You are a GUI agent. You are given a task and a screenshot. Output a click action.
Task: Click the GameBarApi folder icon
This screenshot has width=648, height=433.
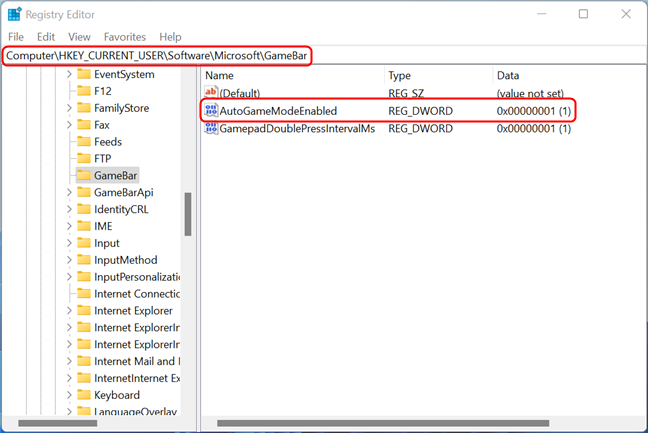coord(84,193)
